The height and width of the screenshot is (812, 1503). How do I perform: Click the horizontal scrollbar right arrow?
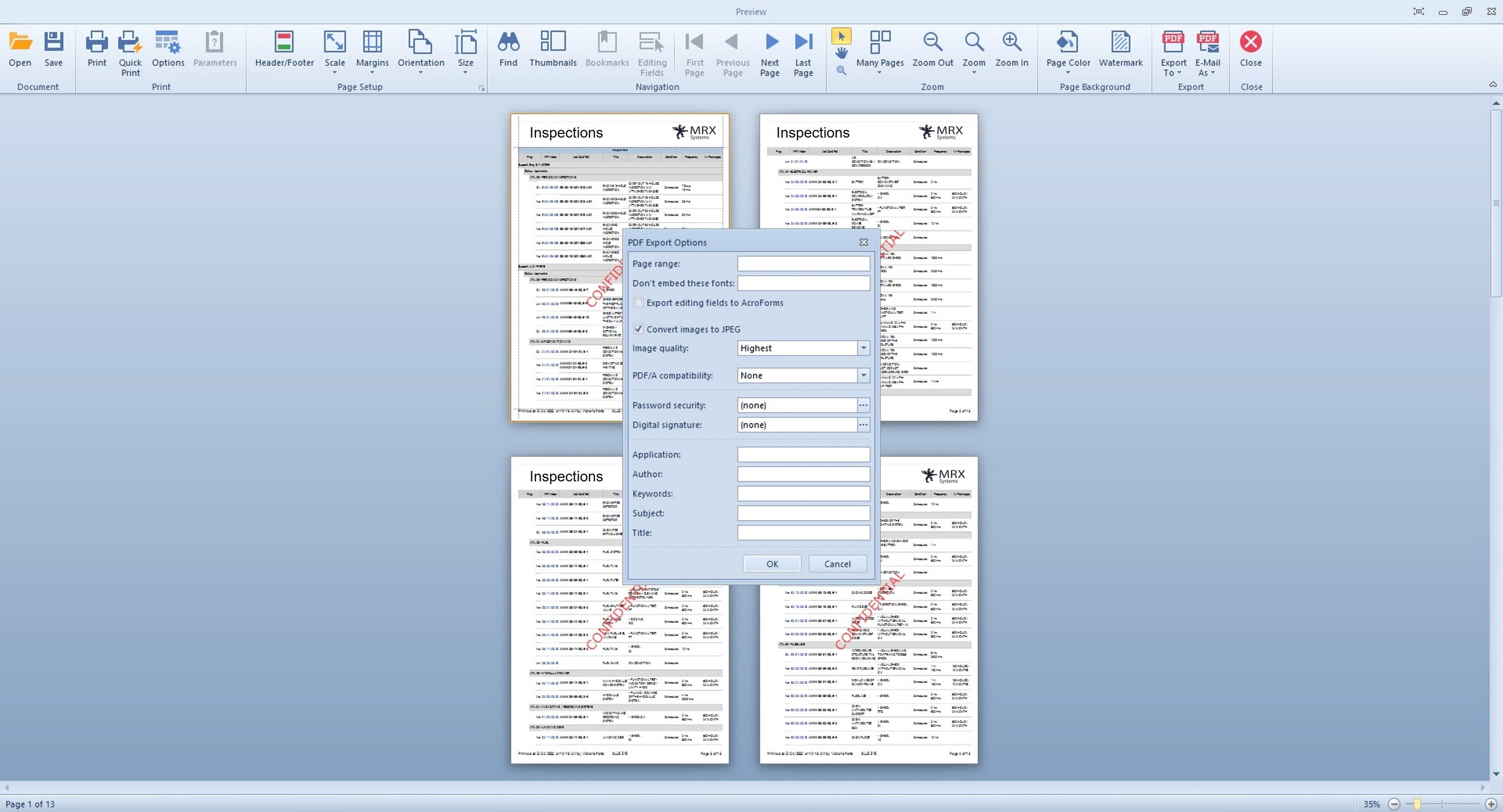pos(1483,787)
